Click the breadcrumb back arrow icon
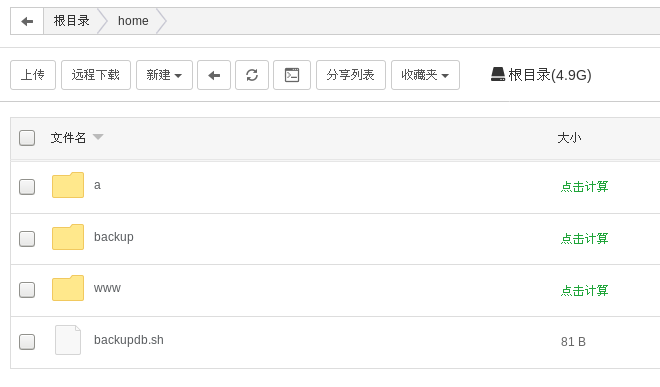Viewport: 660px width, 387px height. 27,21
